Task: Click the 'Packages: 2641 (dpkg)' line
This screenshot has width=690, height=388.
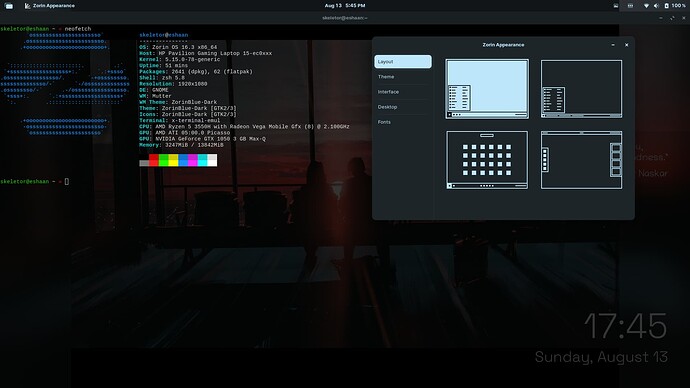Action: [x=196, y=71]
